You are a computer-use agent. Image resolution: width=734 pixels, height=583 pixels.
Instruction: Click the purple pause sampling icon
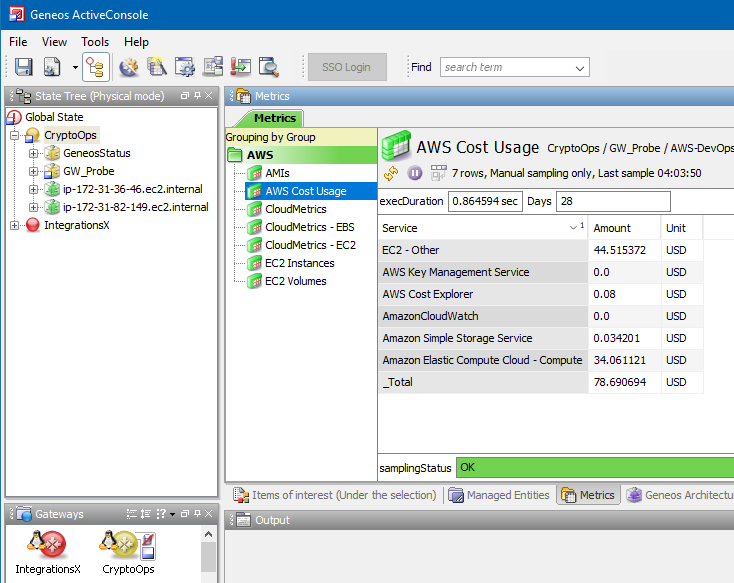click(414, 173)
